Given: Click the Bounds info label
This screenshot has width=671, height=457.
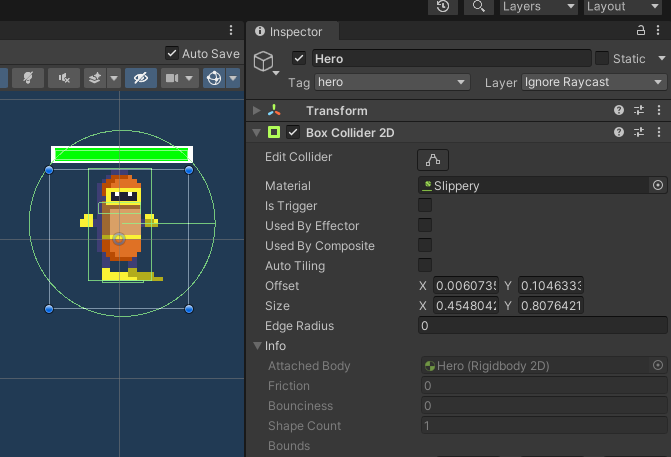Looking at the screenshot, I should [289, 446].
